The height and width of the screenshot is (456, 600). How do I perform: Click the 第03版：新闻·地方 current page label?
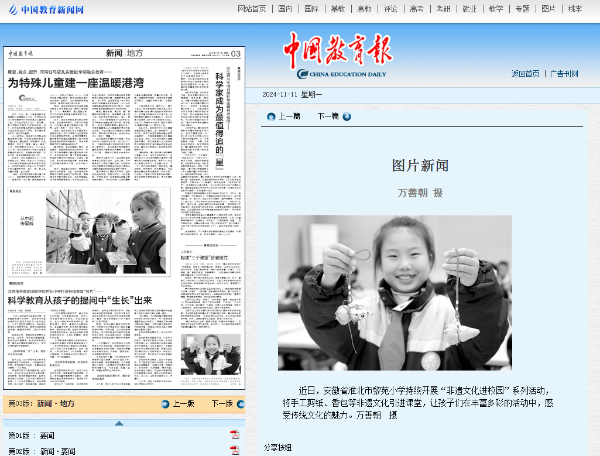(x=41, y=404)
